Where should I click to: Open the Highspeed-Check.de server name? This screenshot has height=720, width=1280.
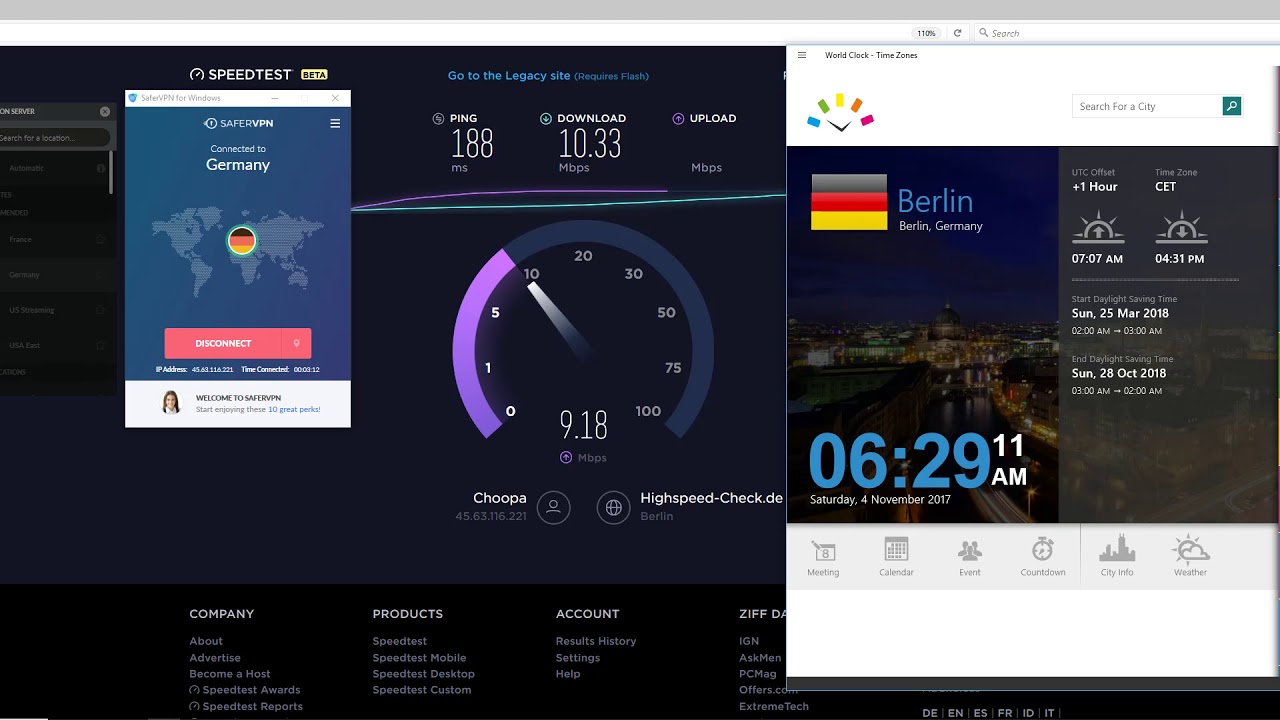(711, 498)
